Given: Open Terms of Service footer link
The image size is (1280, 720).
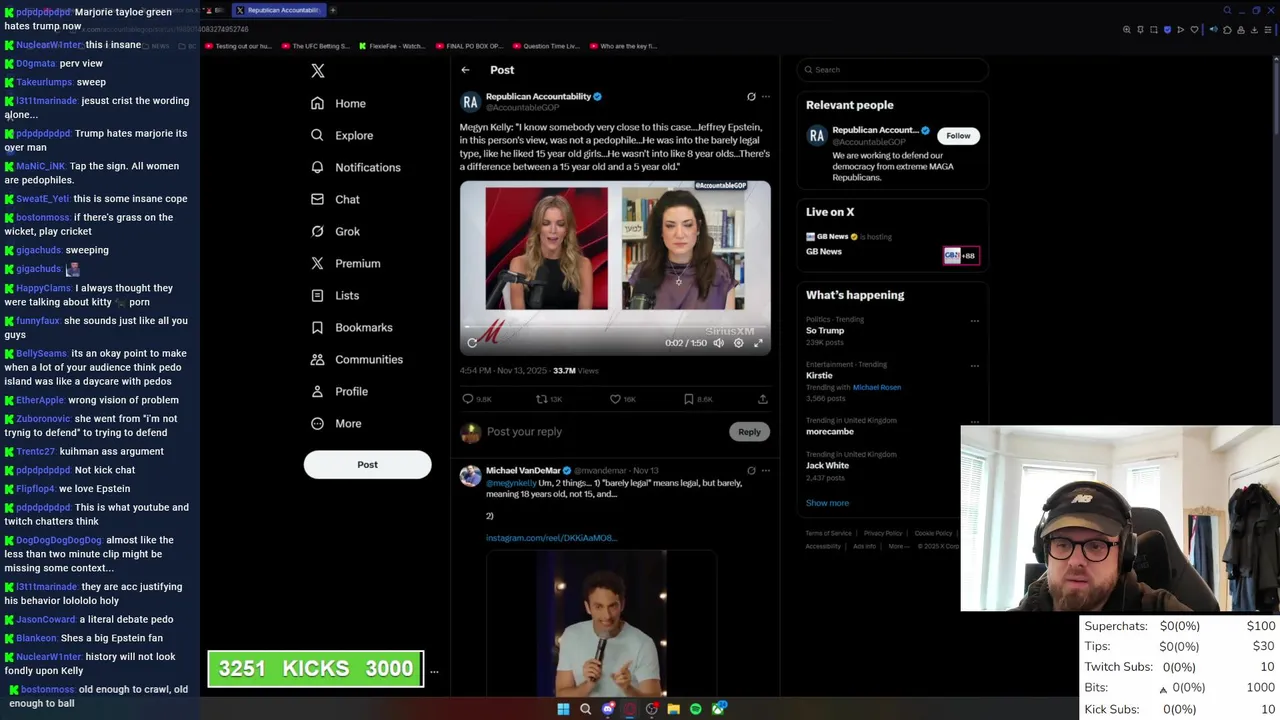Looking at the screenshot, I should [829, 533].
